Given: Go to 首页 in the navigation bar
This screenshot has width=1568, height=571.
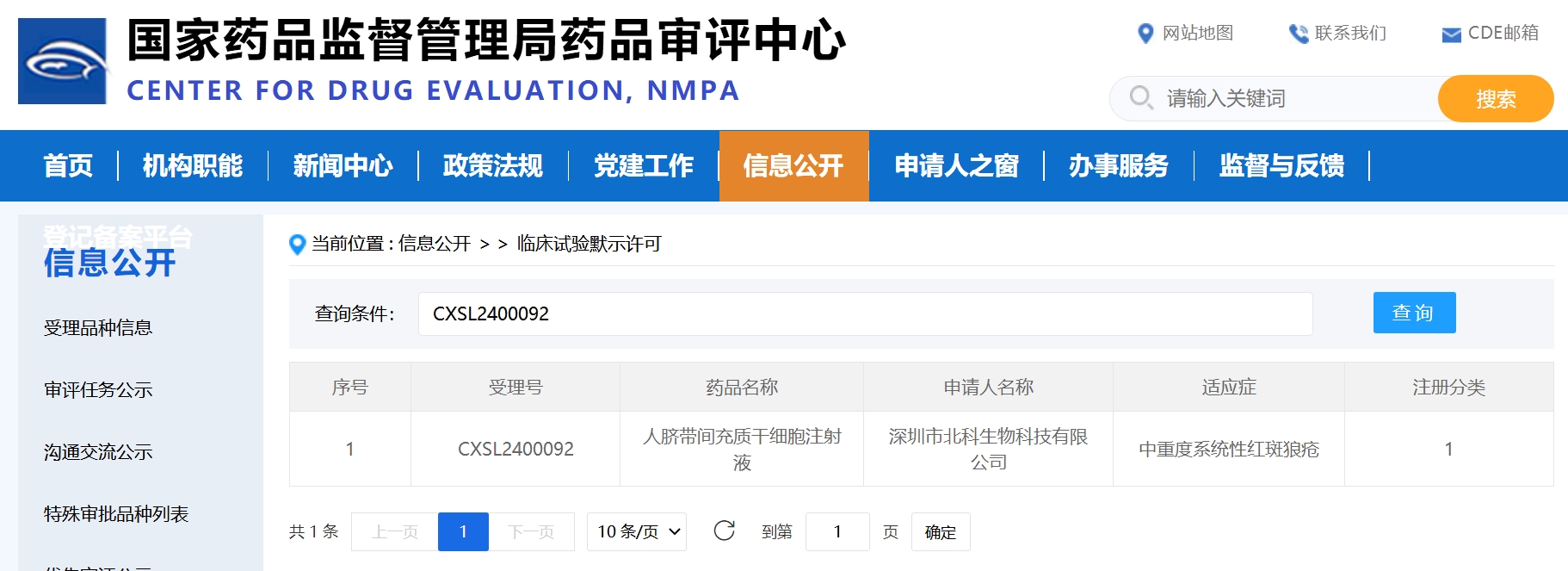Looking at the screenshot, I should 68,165.
